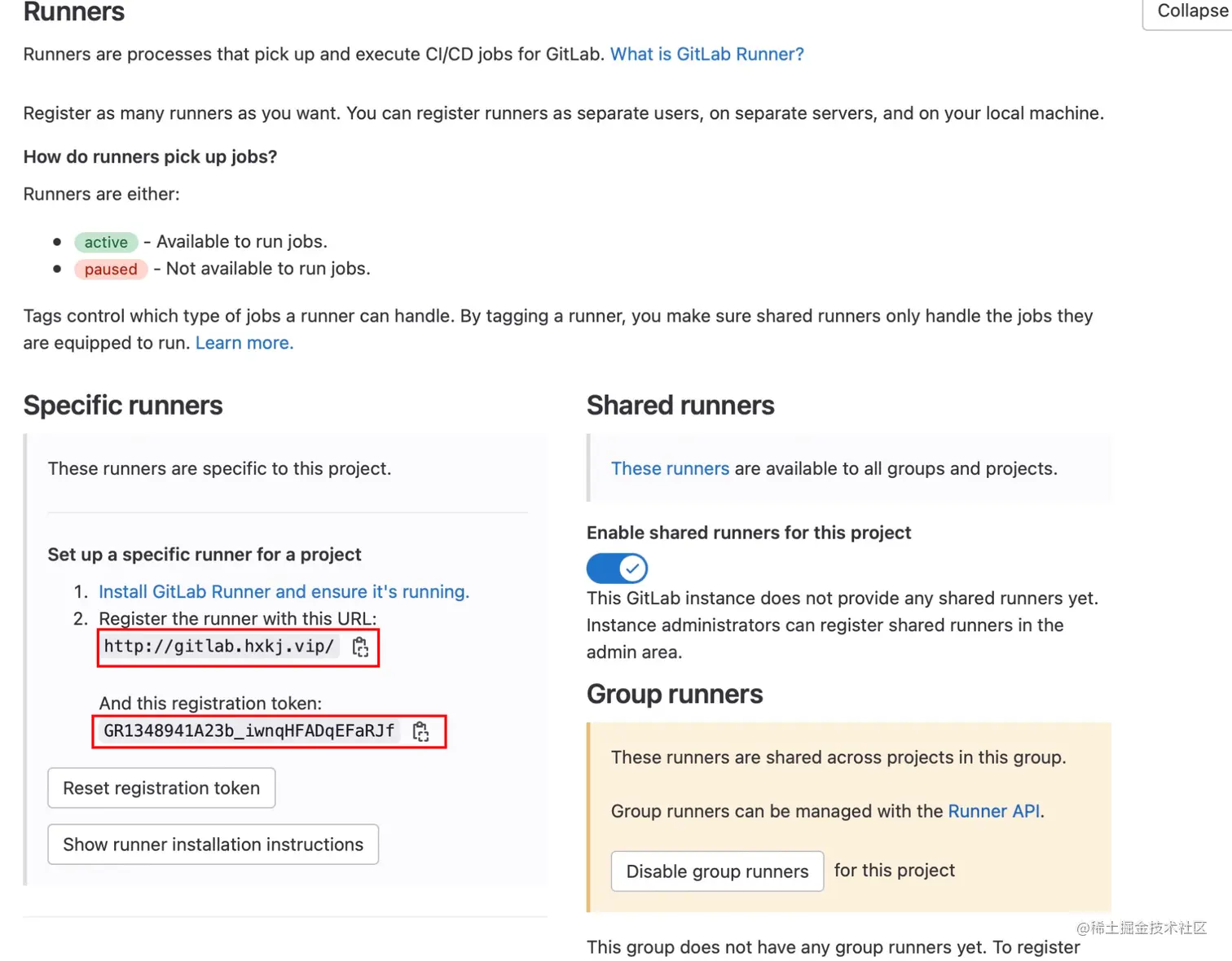Click the red 'paused' status badge
Screen dimensions: 1232x961
point(111,269)
